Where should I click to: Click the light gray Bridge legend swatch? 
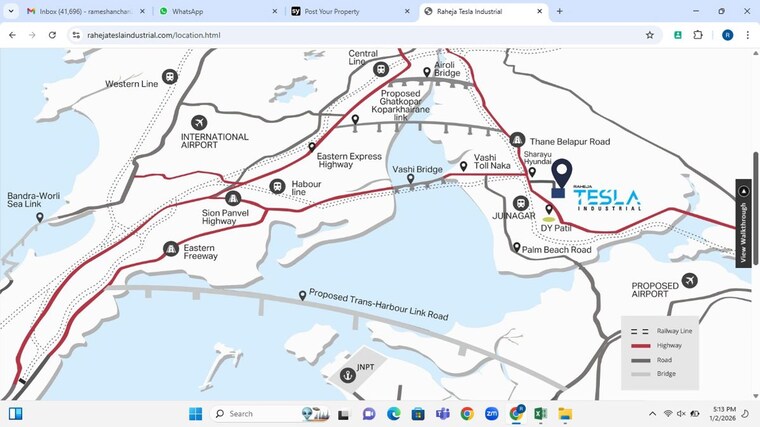(x=640, y=374)
